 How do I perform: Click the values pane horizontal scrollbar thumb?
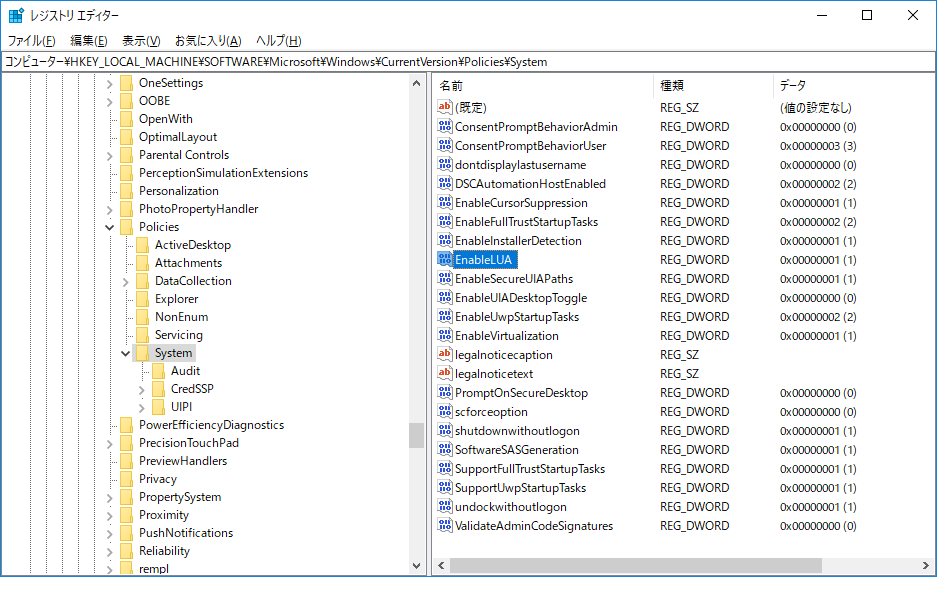click(x=636, y=565)
